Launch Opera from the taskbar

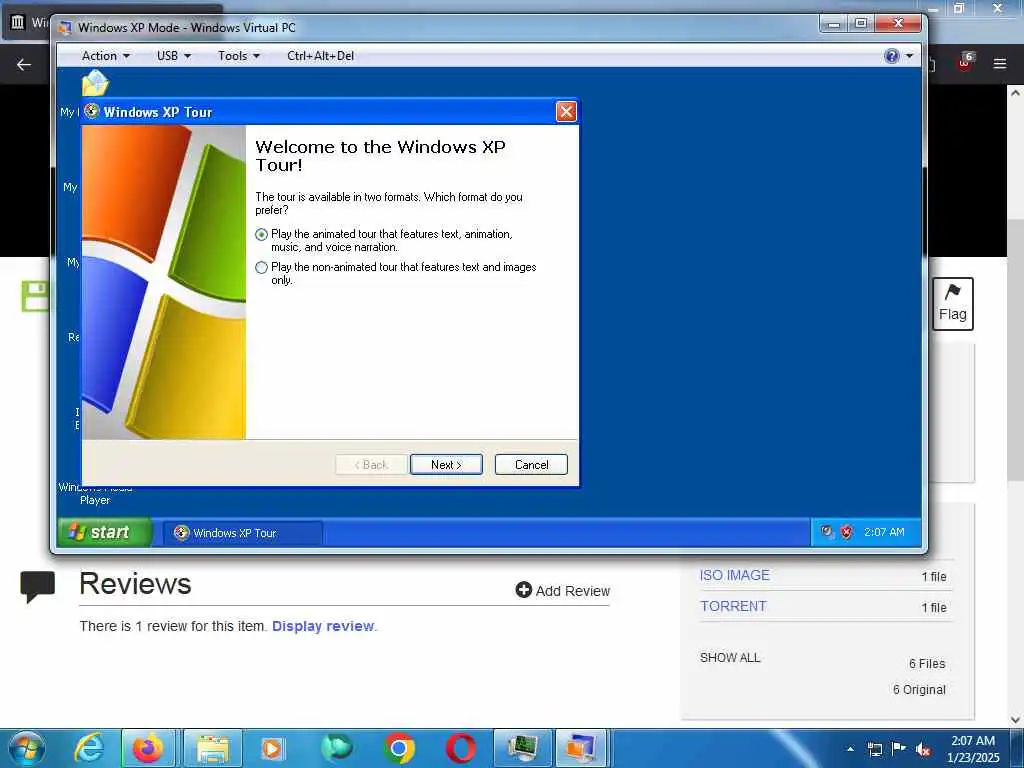[461, 748]
